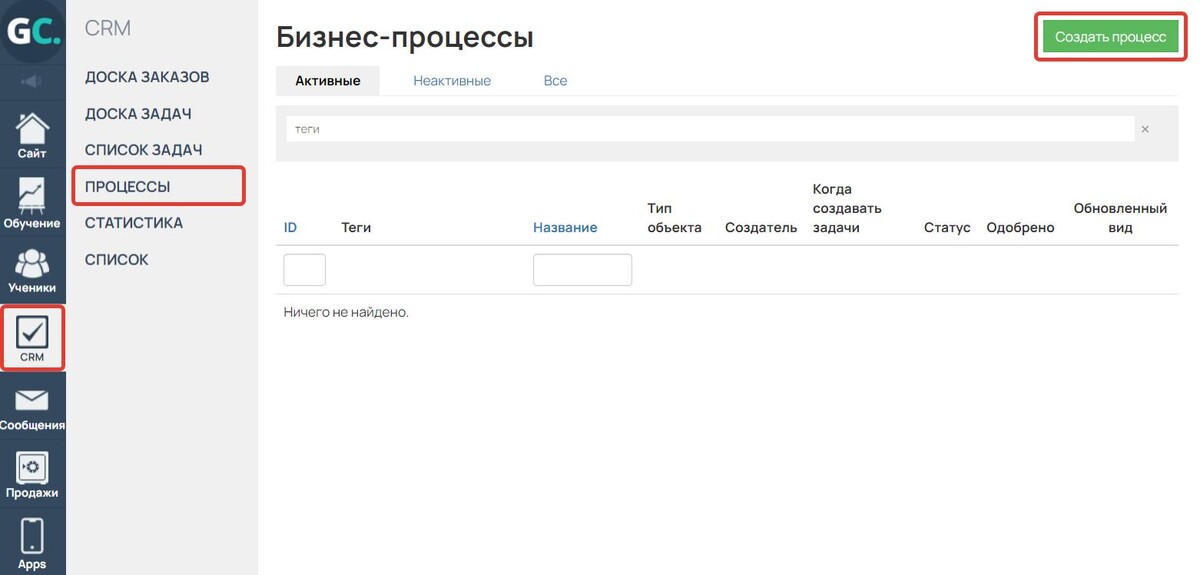1200x575 pixels.
Task: Sort table by Название column
Action: [565, 227]
